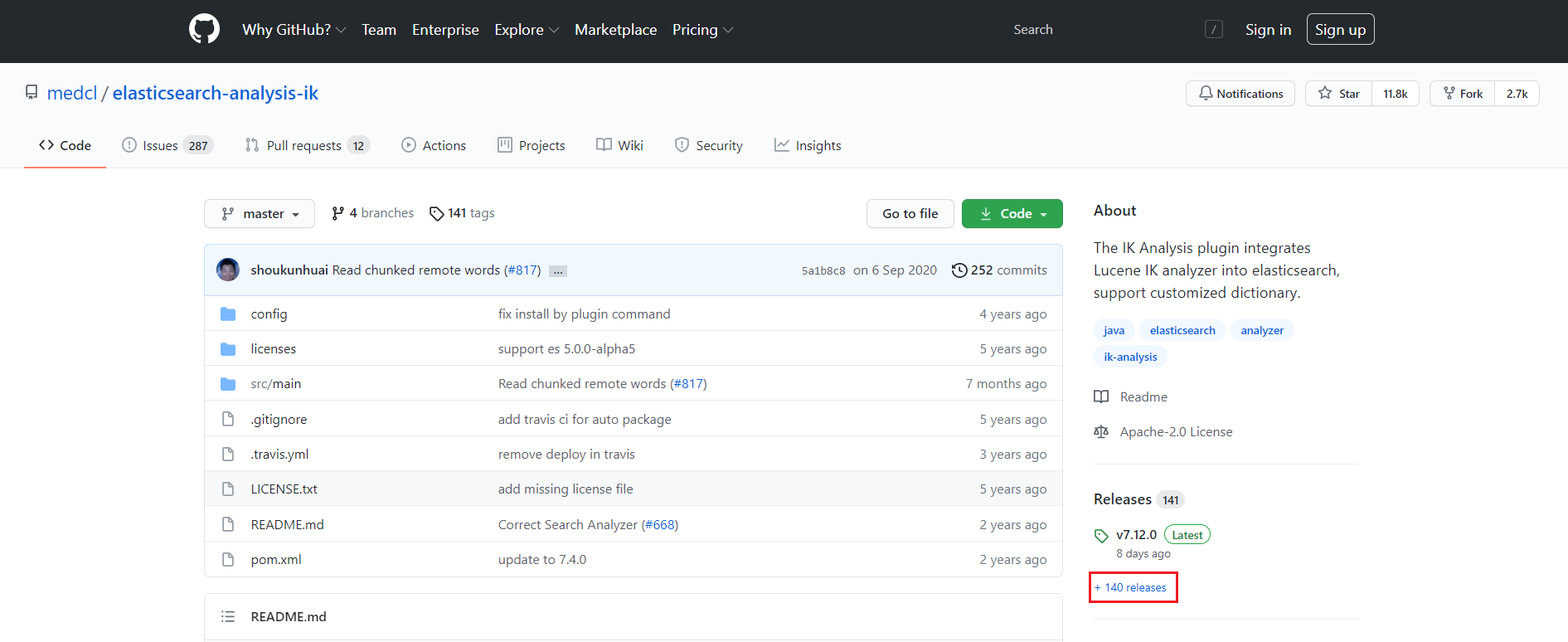Open the + 140 releases link
The image size is (1568, 642).
[x=1131, y=587]
